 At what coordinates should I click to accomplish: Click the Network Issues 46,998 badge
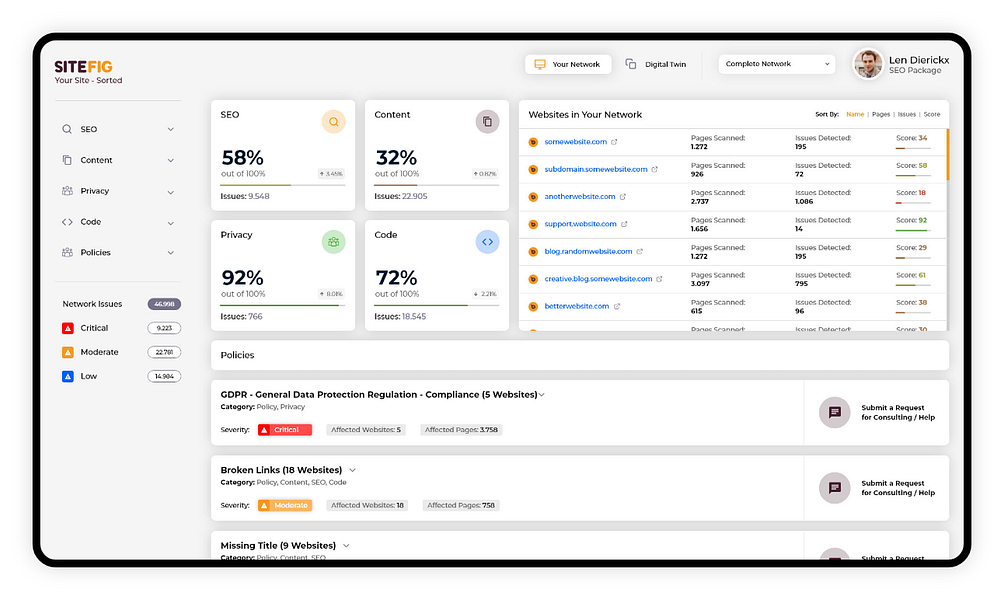pos(164,304)
